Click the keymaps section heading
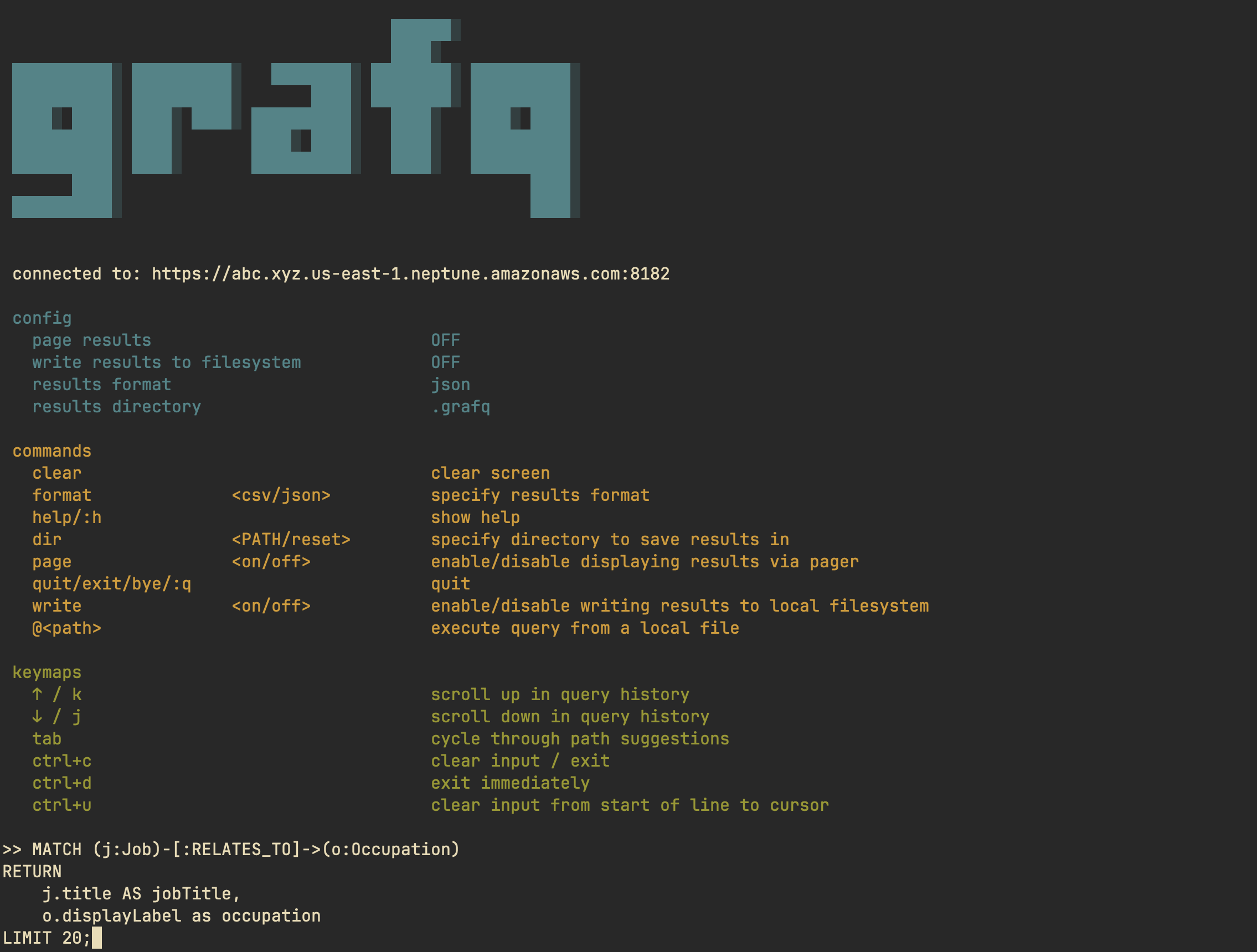The width and height of the screenshot is (1257, 952). click(x=47, y=672)
